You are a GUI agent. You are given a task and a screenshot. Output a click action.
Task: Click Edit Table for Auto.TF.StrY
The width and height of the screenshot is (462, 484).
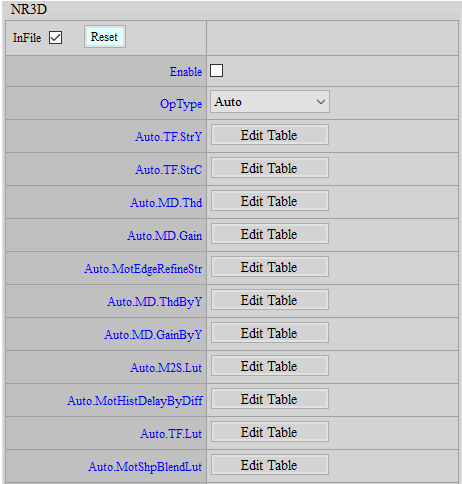click(270, 135)
